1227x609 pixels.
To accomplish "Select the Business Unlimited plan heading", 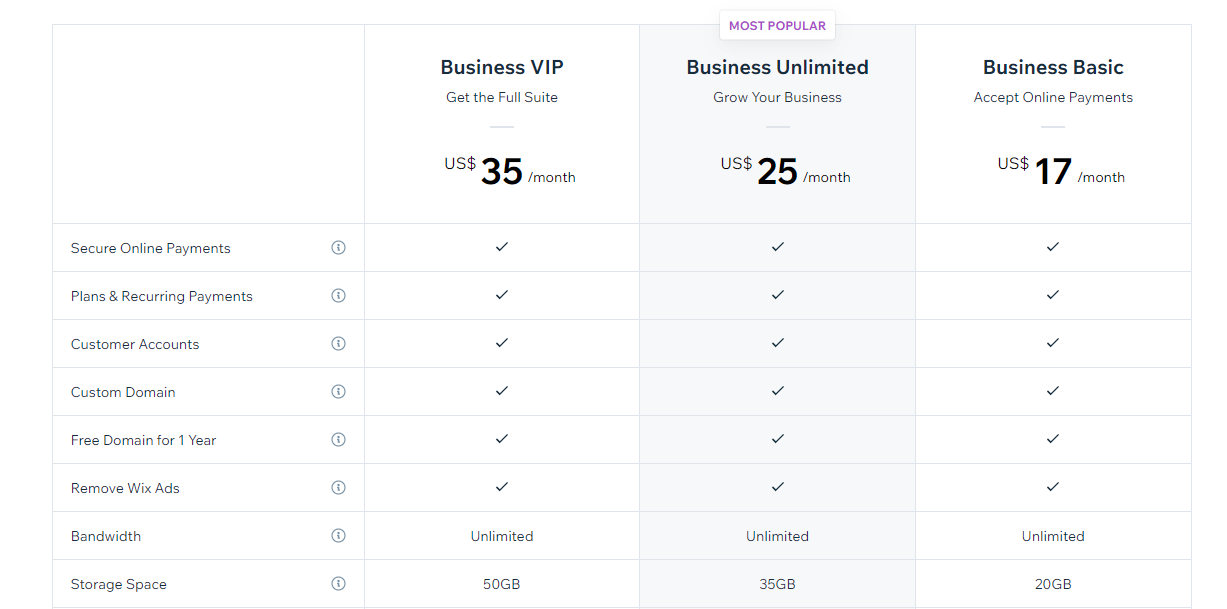I will pos(777,67).
